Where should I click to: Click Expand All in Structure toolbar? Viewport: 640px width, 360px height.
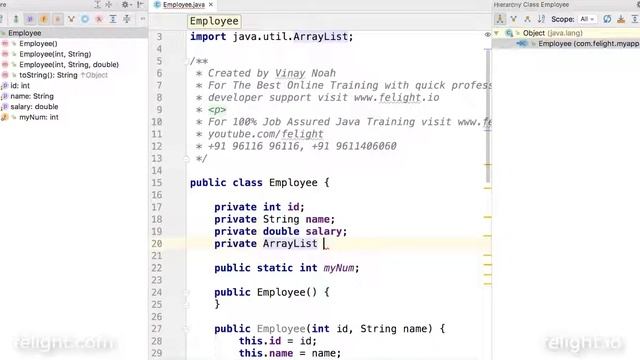[113, 19]
